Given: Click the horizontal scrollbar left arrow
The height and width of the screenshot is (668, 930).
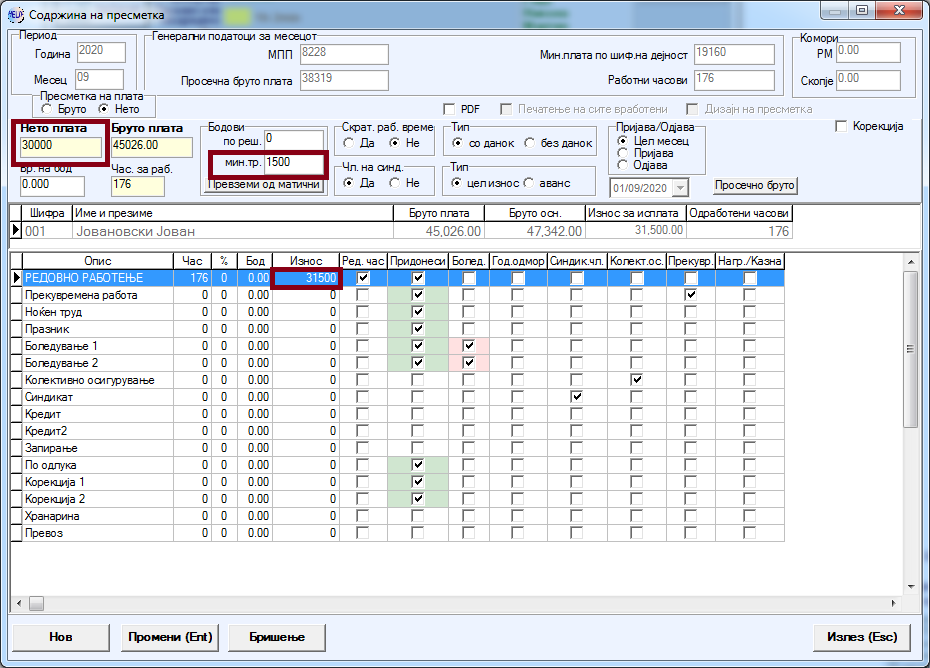Looking at the screenshot, I should click(18, 603).
